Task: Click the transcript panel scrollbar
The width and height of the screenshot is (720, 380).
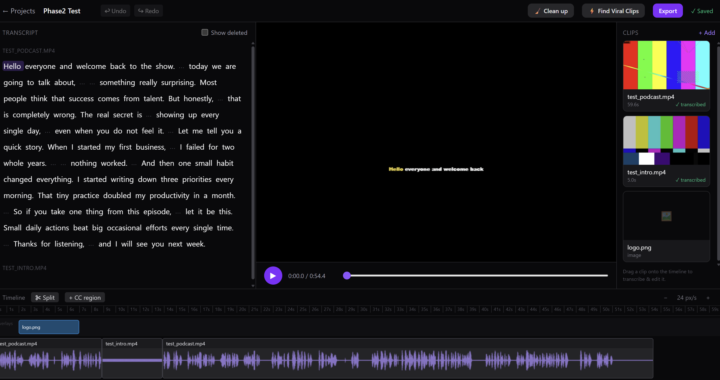Action: [x=253, y=161]
